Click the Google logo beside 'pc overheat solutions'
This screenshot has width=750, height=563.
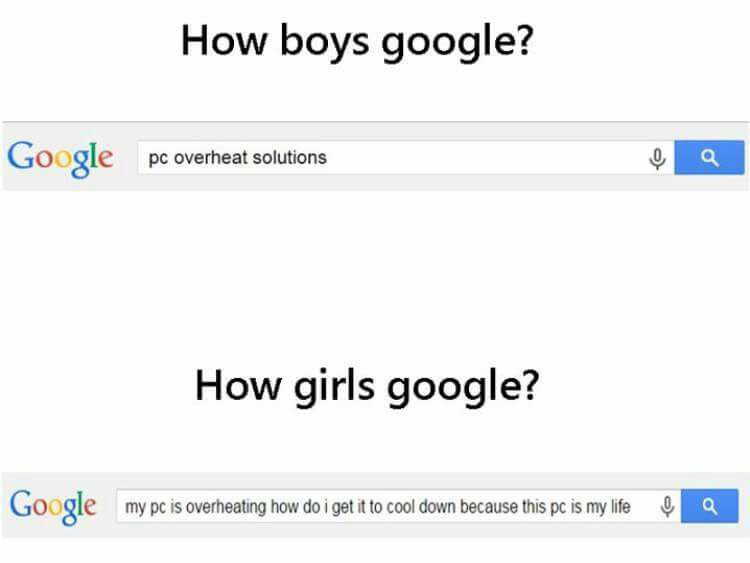click(x=60, y=159)
